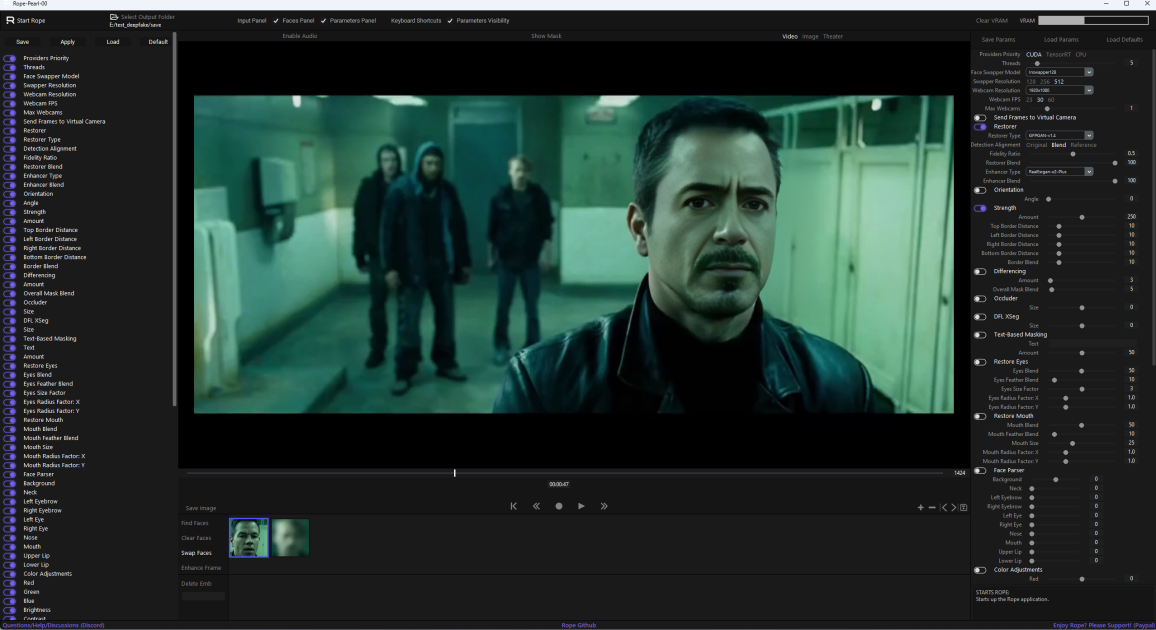Toggle Upper Lip visibility in left list
This screenshot has width=1156, height=630.
point(10,556)
